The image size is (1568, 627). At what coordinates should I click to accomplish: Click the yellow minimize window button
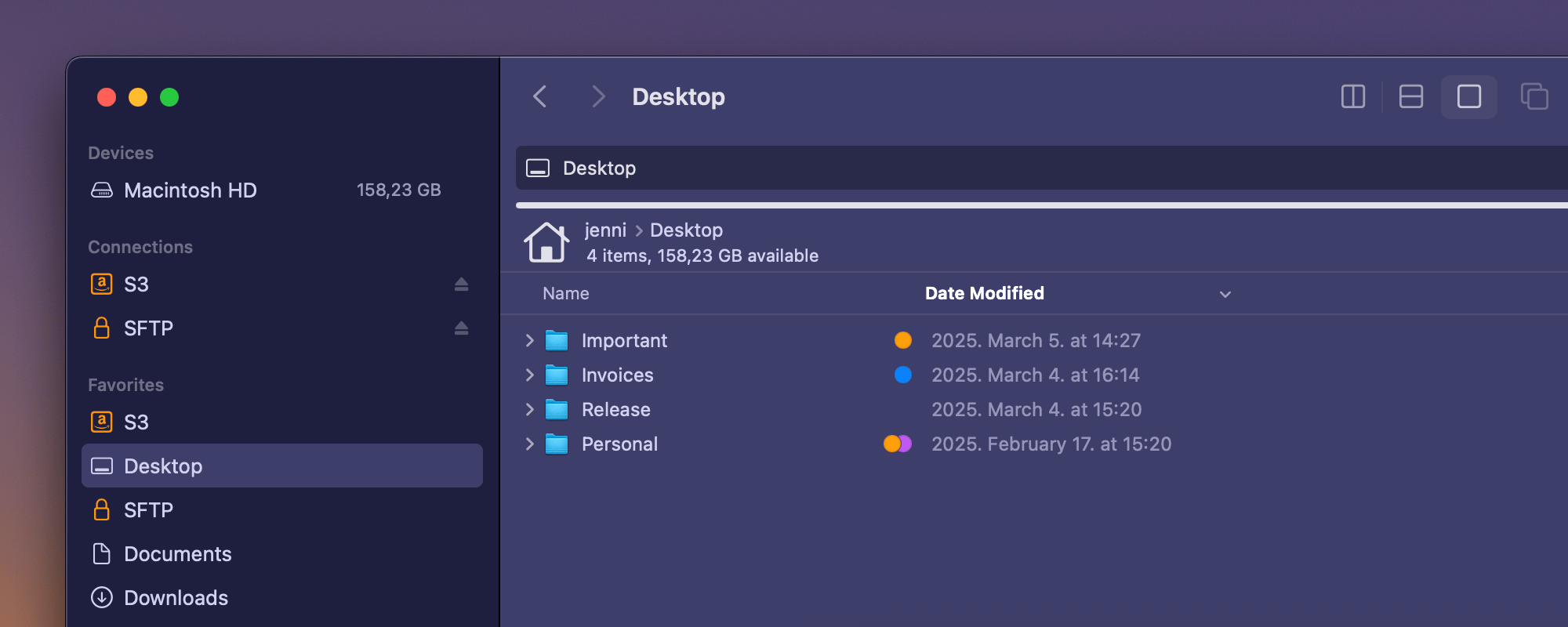click(138, 97)
